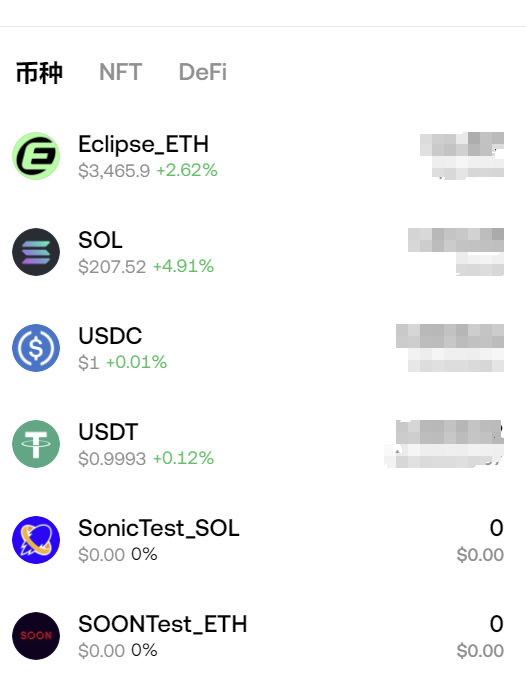Click the blurred Eclipse_ETH balance
Viewport: 526px width, 688px height.
pos(462,155)
